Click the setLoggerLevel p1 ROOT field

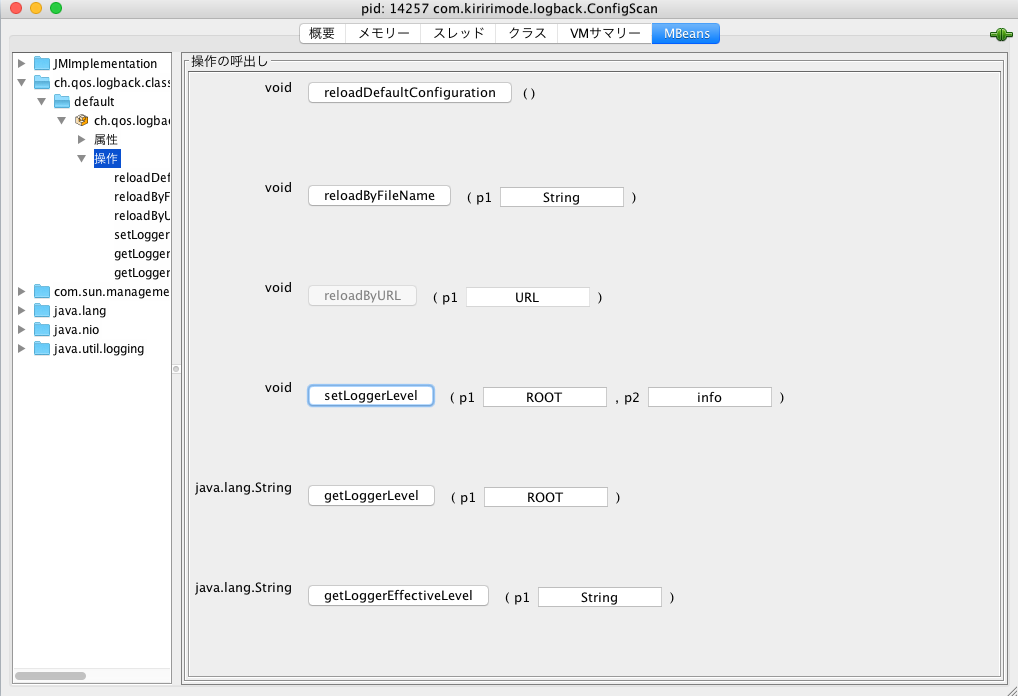coord(545,397)
